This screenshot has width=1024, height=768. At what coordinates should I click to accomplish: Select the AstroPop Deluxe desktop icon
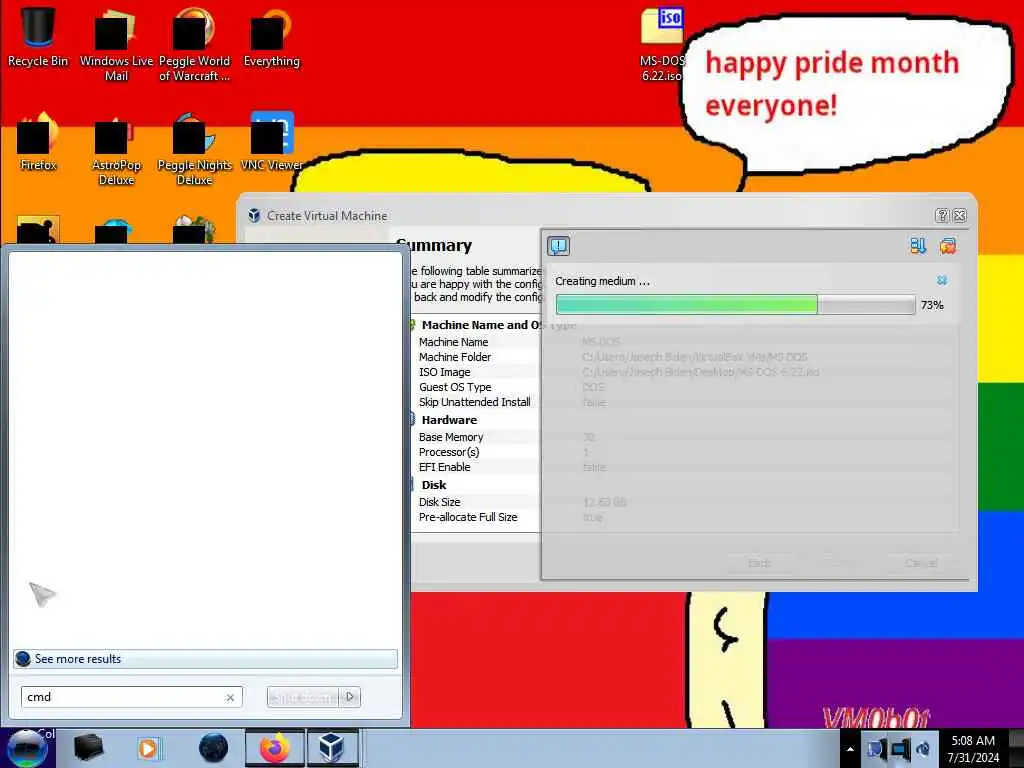(116, 149)
